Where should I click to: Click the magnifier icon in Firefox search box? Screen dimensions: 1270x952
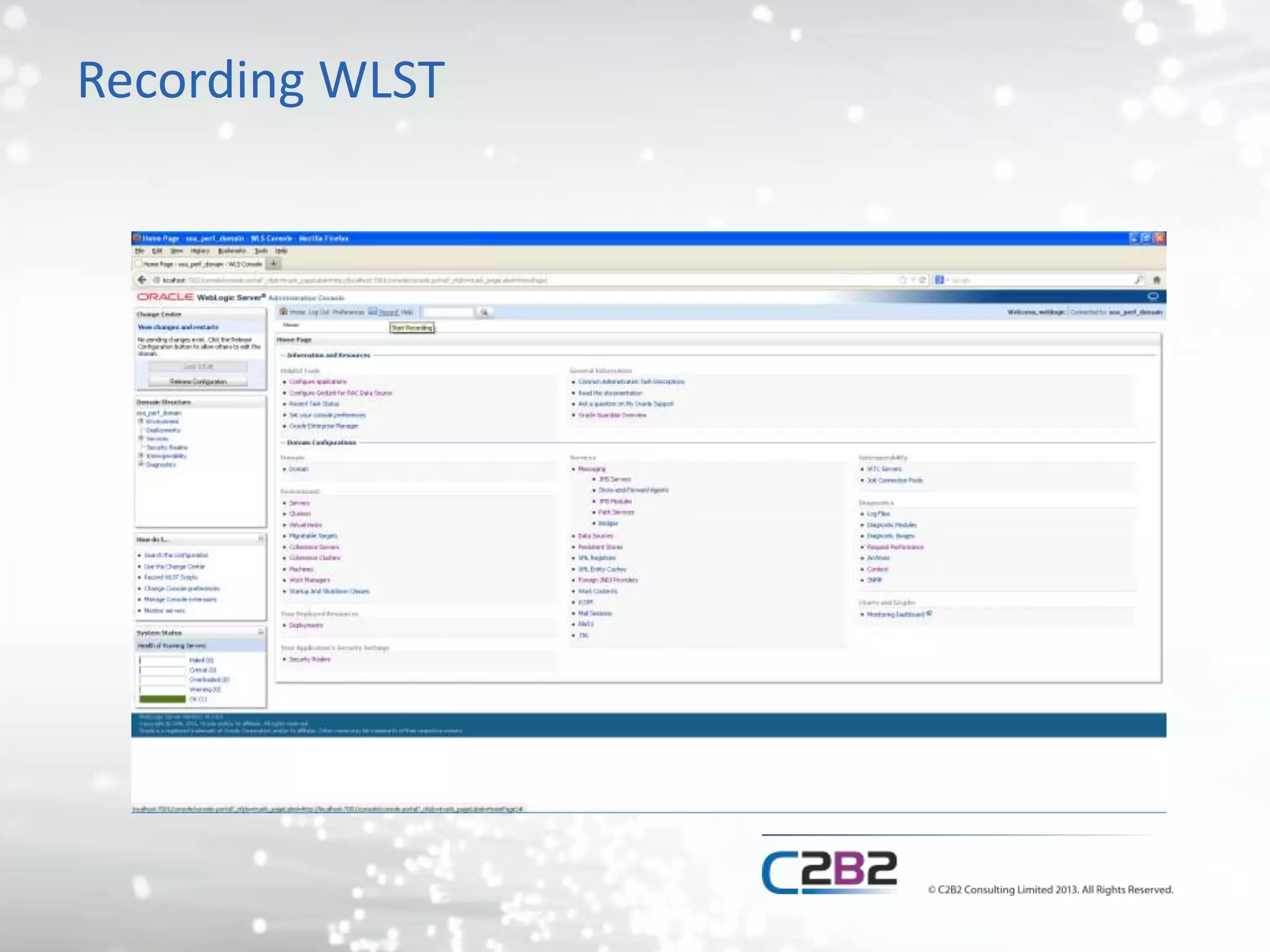1139,280
